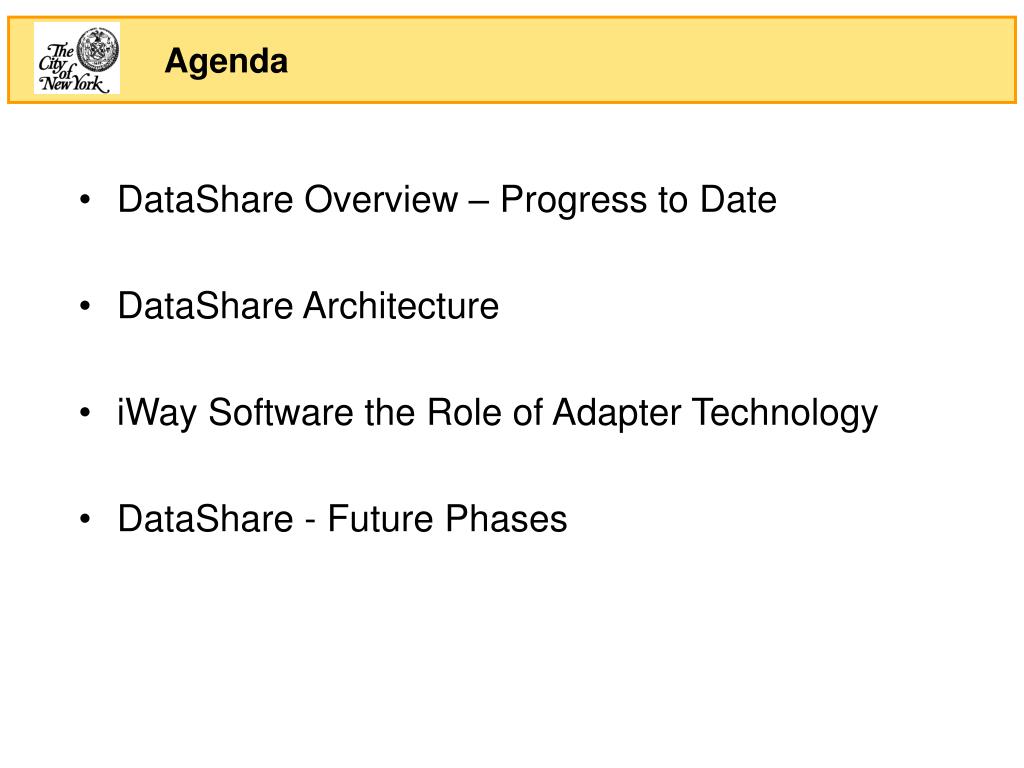Image resolution: width=1024 pixels, height=768 pixels.
Task: Click the bullet before DataShare - Future Phases
Action: click(x=85, y=519)
